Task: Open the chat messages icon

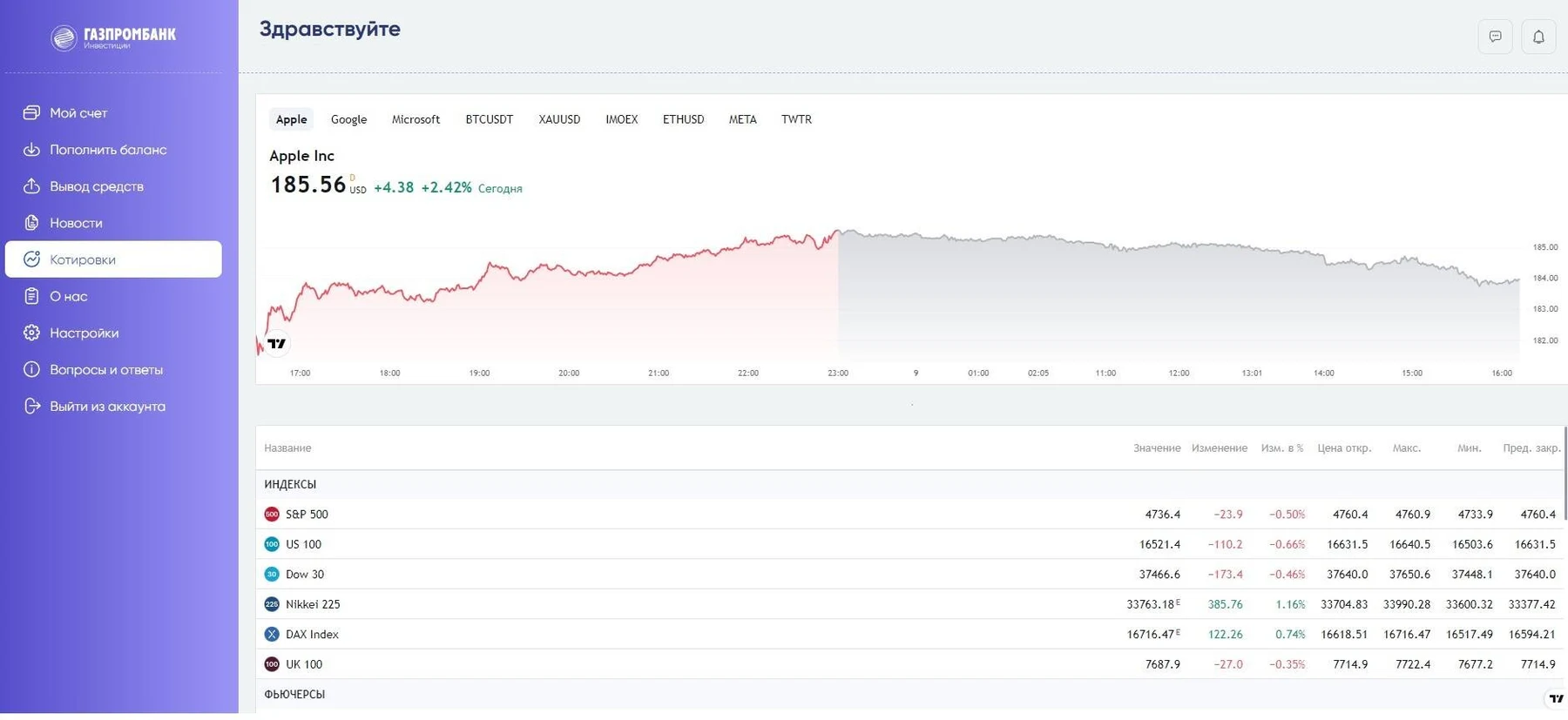Action: tap(1495, 37)
